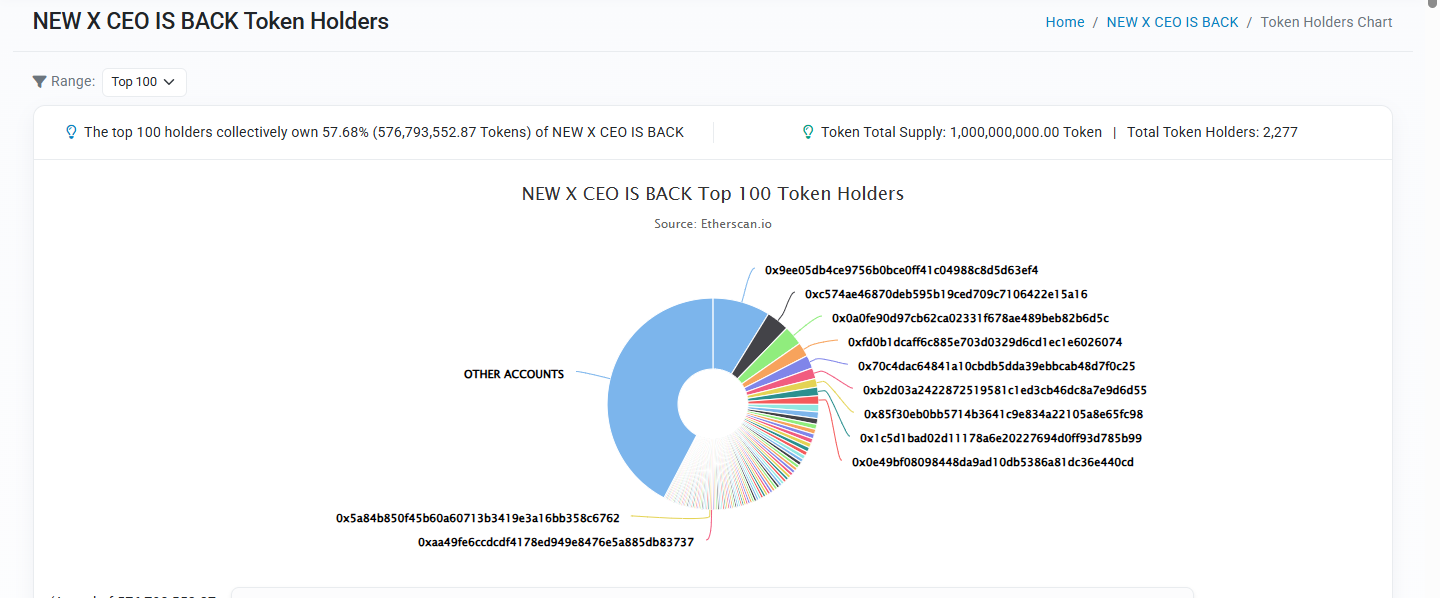Click the OTHER ACCOUNTS label

512,373
